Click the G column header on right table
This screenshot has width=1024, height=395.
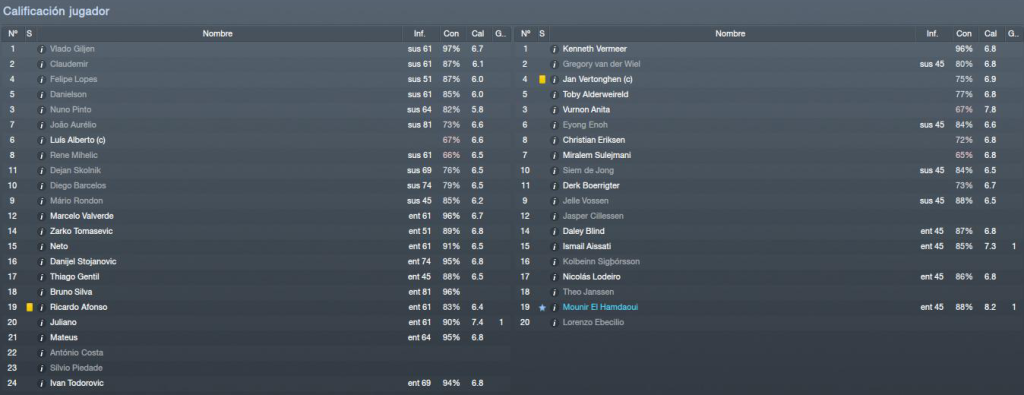(x=1012, y=33)
